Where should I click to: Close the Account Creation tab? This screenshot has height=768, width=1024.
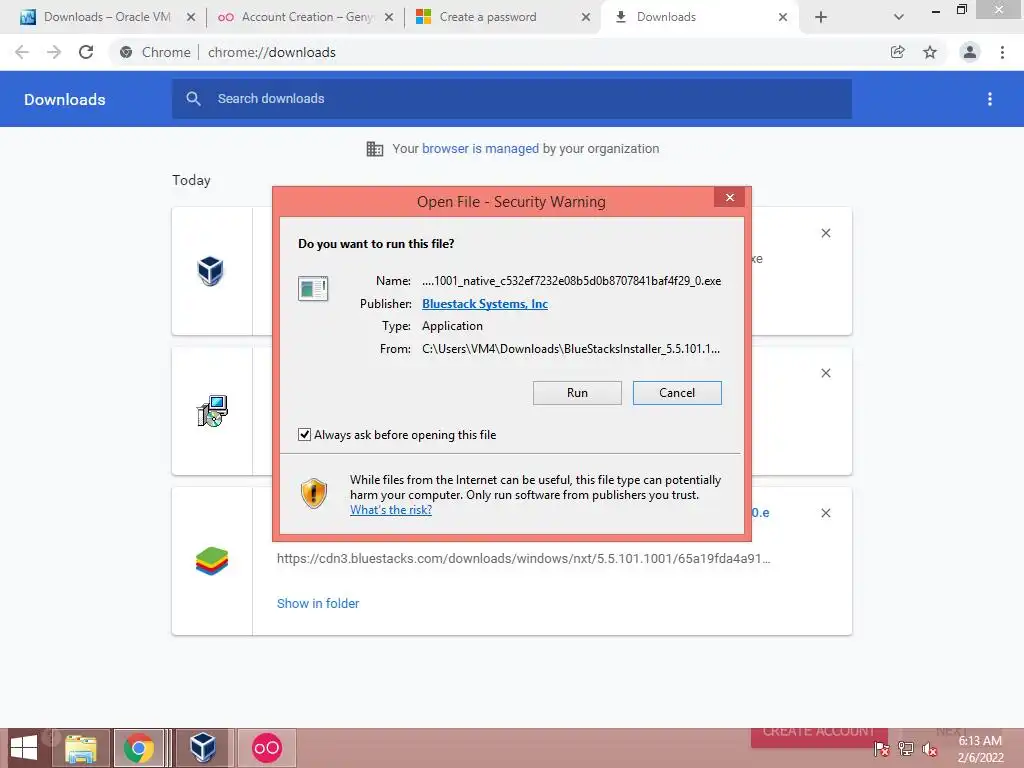click(x=389, y=17)
